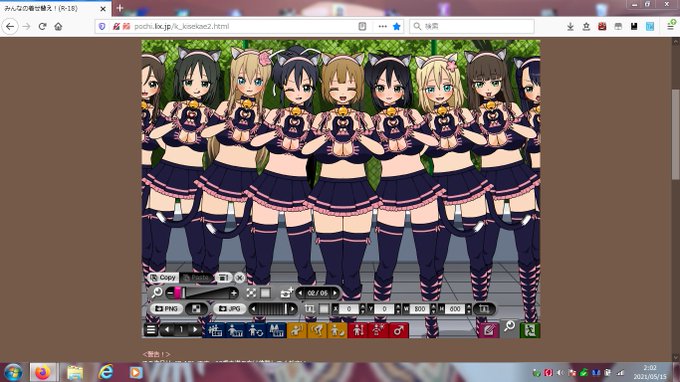Click the plus end of the zoom slider
This screenshot has width=680, height=382.
tap(234, 294)
